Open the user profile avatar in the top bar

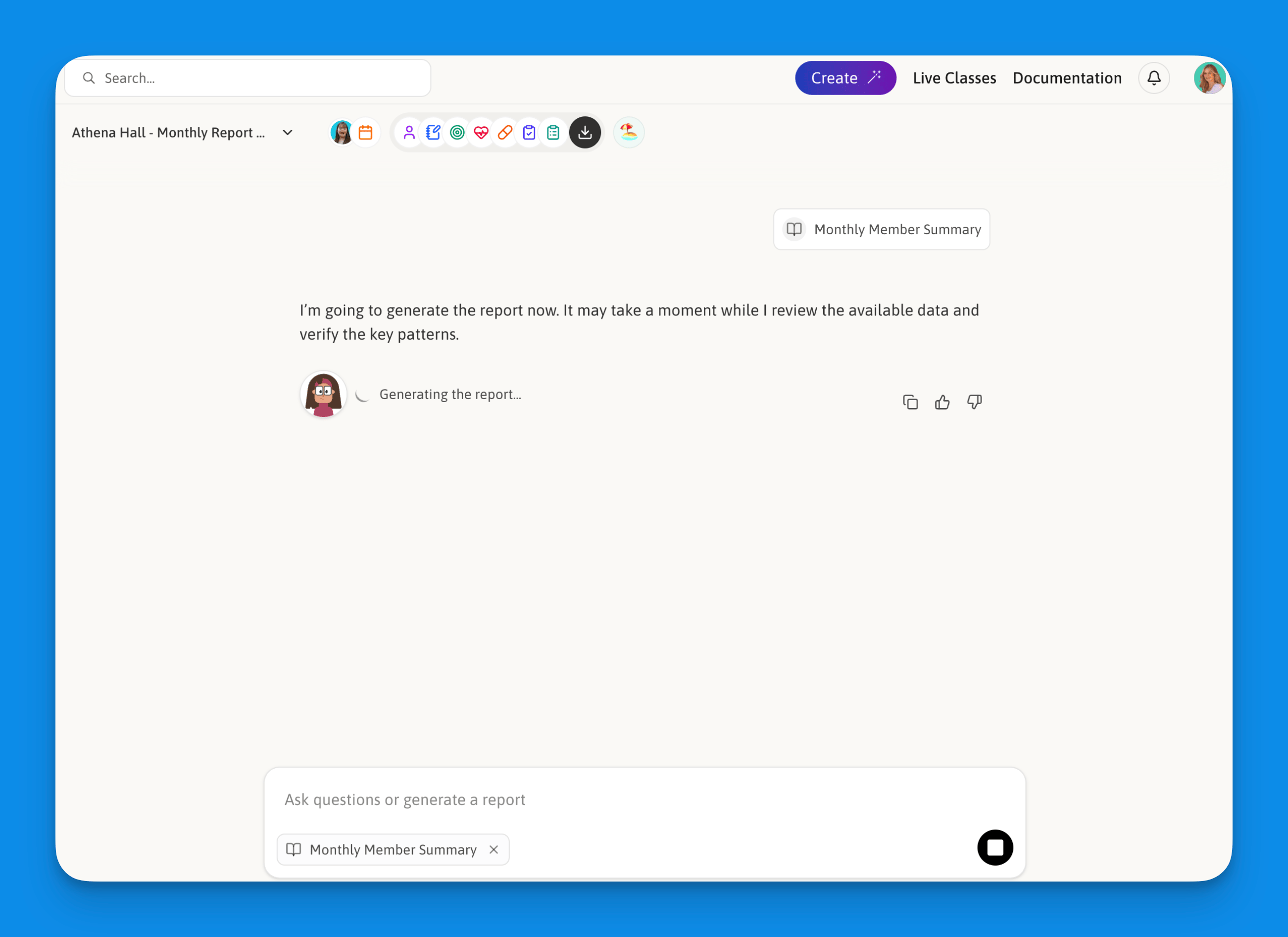click(1210, 78)
